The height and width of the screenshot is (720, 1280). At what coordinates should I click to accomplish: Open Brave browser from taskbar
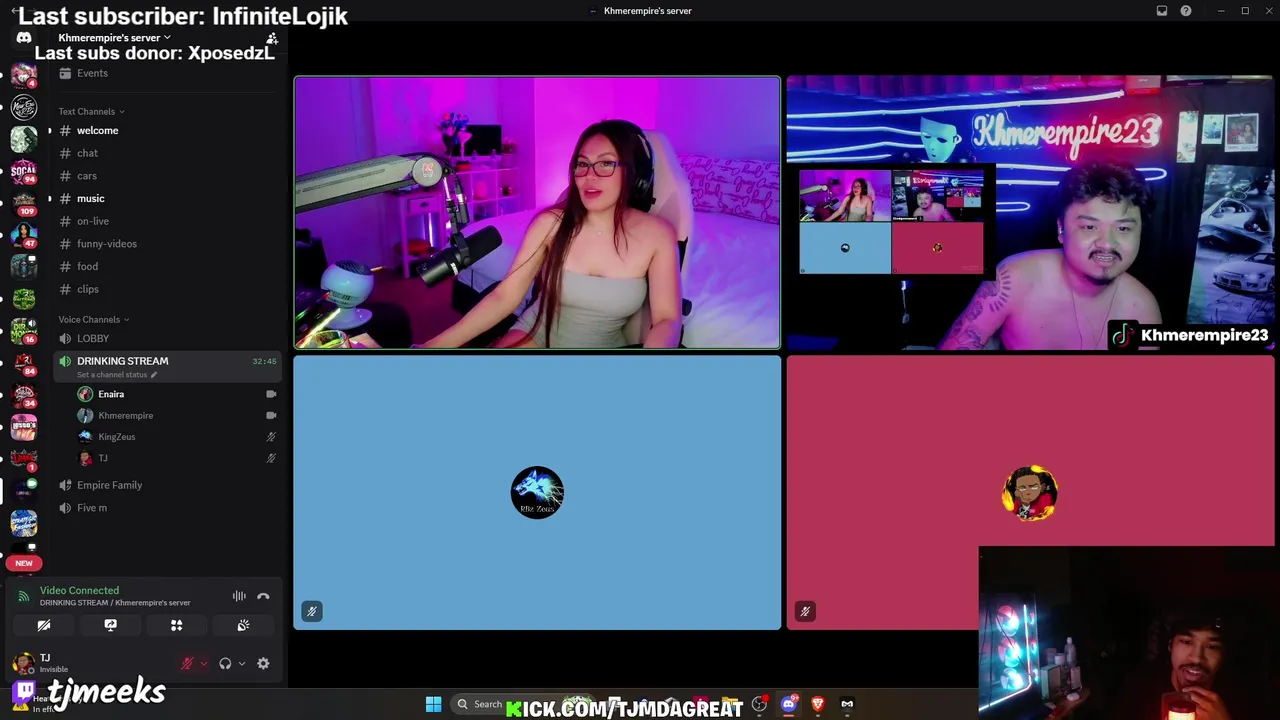817,704
